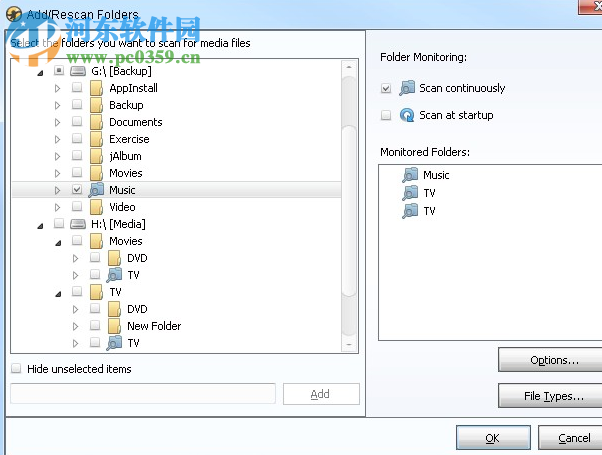Click the monitored Music folder icon in tree

pos(96,190)
